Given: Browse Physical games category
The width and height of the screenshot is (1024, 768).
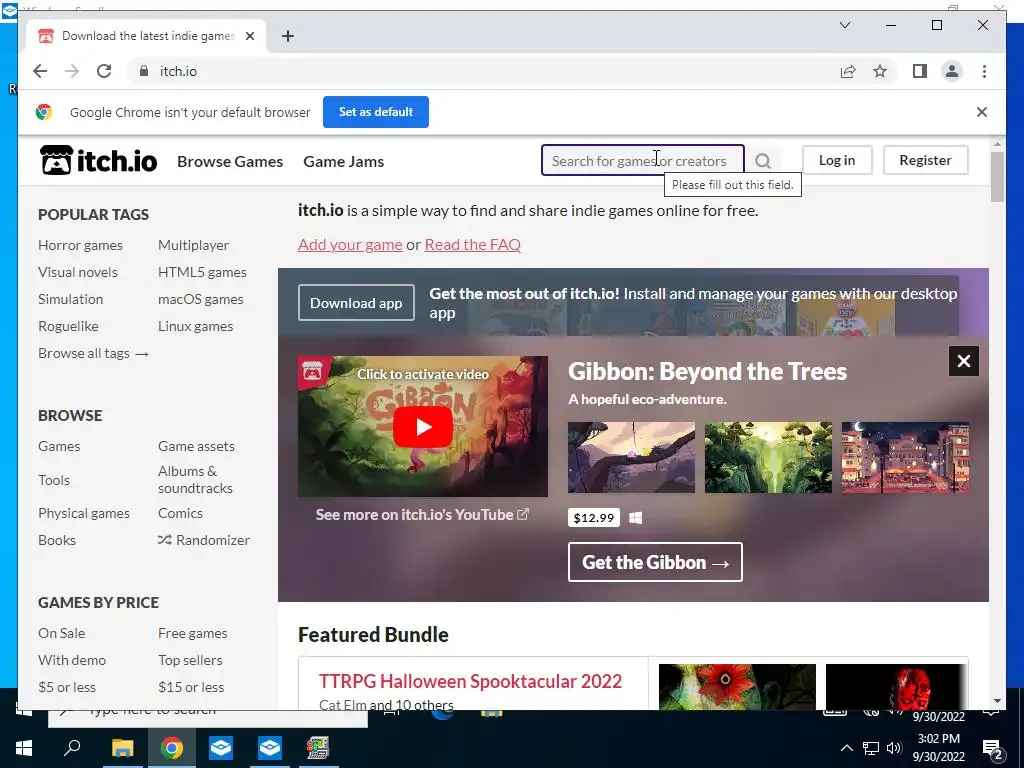Looking at the screenshot, I should 84,513.
